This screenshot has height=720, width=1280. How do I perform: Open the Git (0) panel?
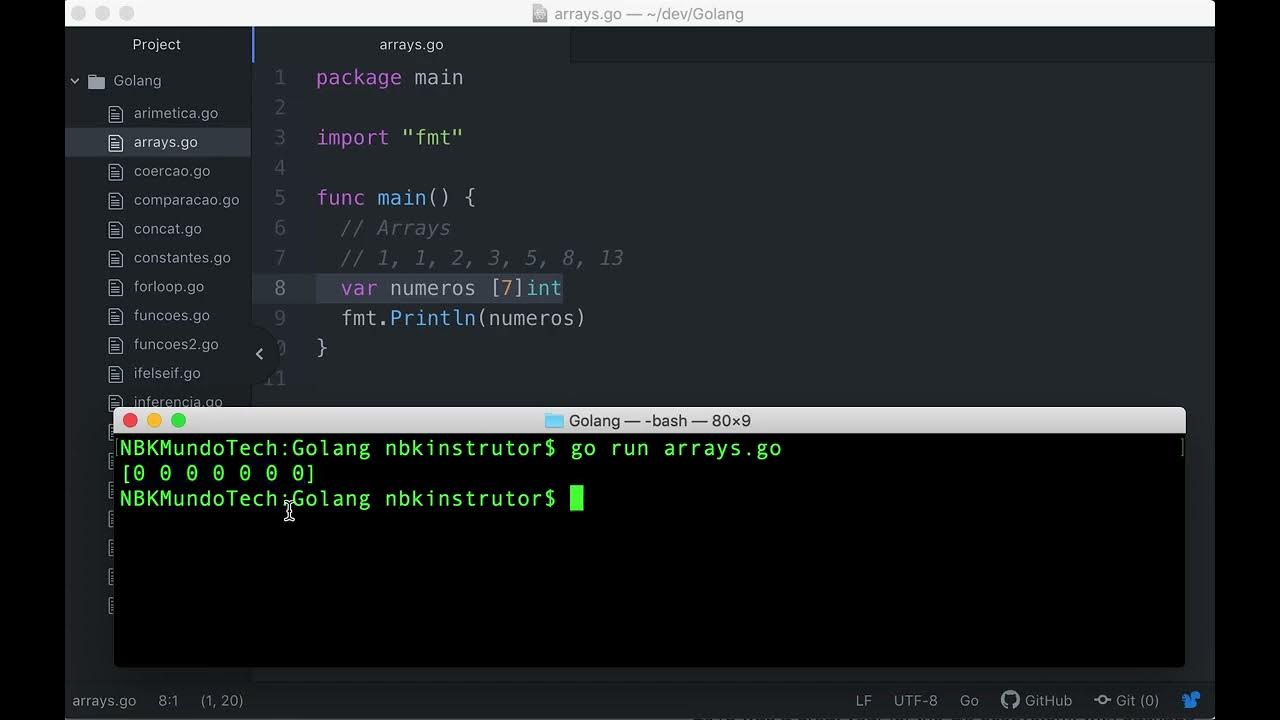(x=1126, y=701)
